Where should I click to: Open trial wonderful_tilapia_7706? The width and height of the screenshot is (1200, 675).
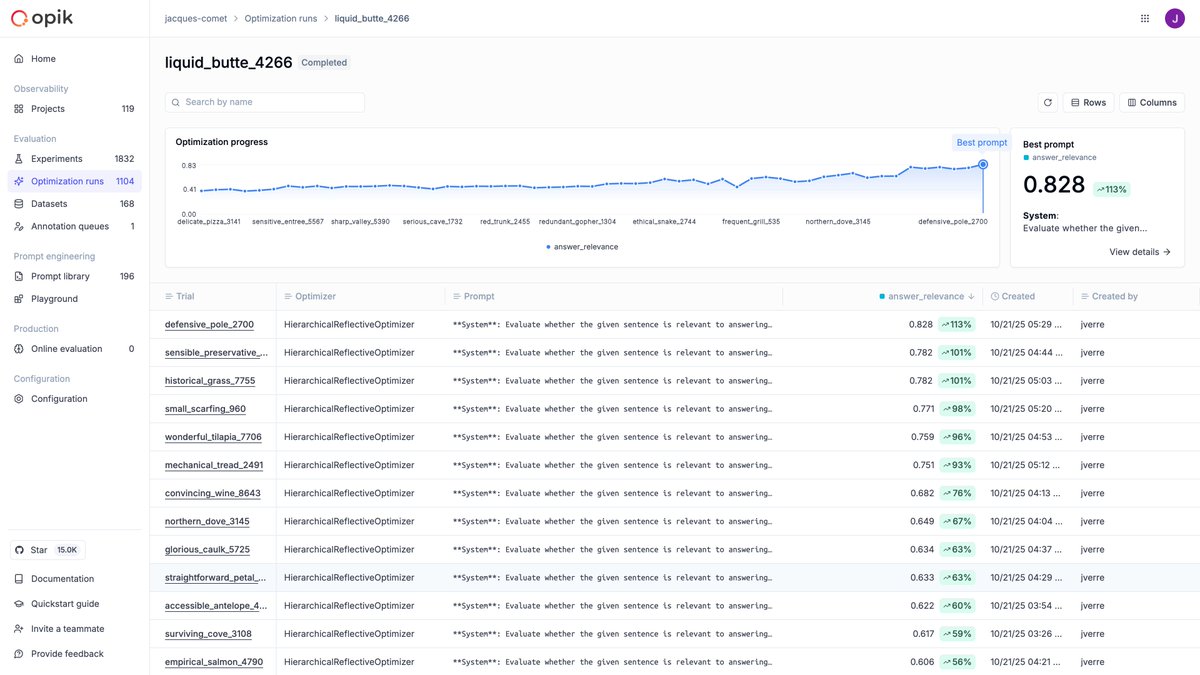(x=213, y=437)
